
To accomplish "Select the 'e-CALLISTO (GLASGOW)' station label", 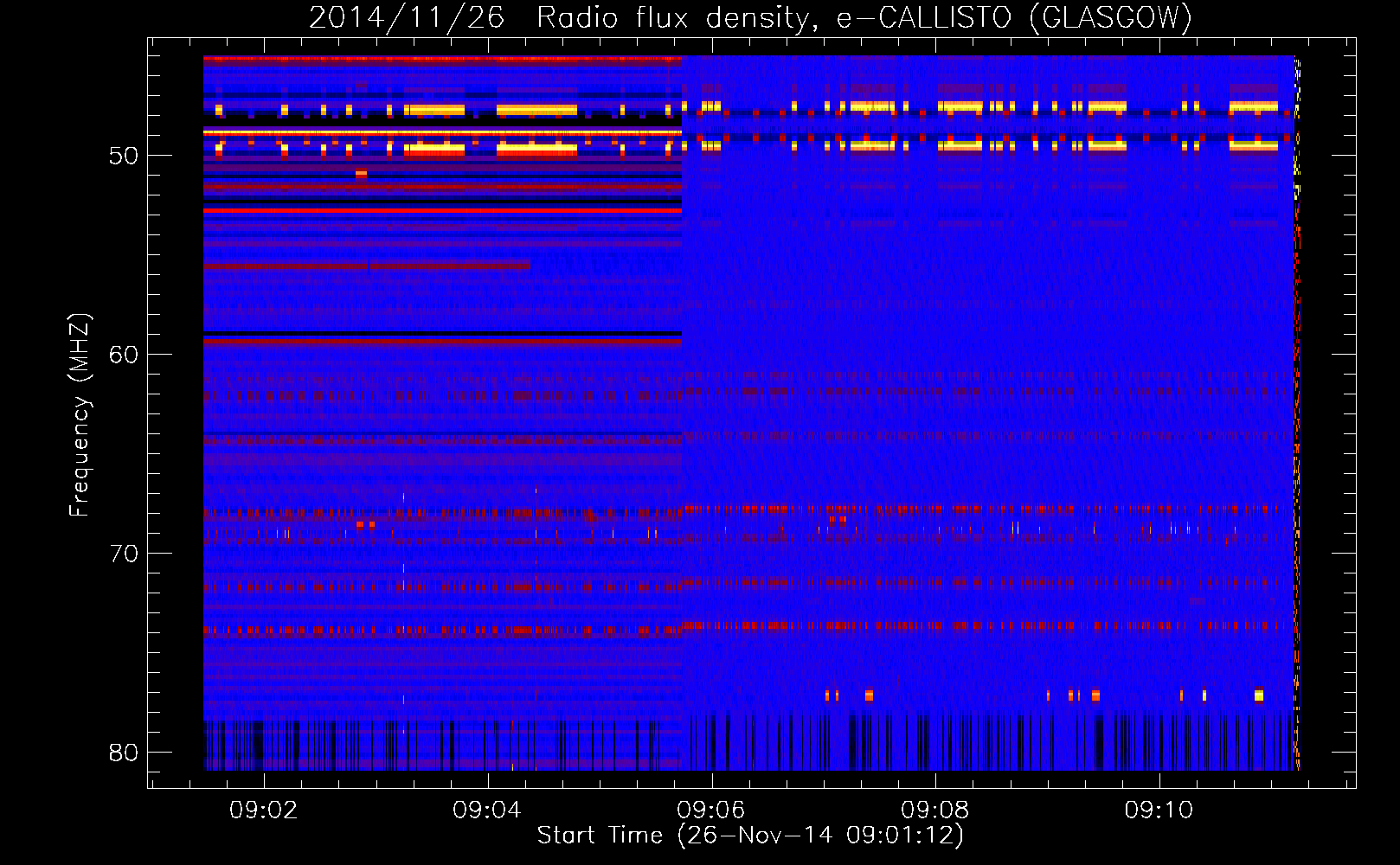I will (1014, 17).
